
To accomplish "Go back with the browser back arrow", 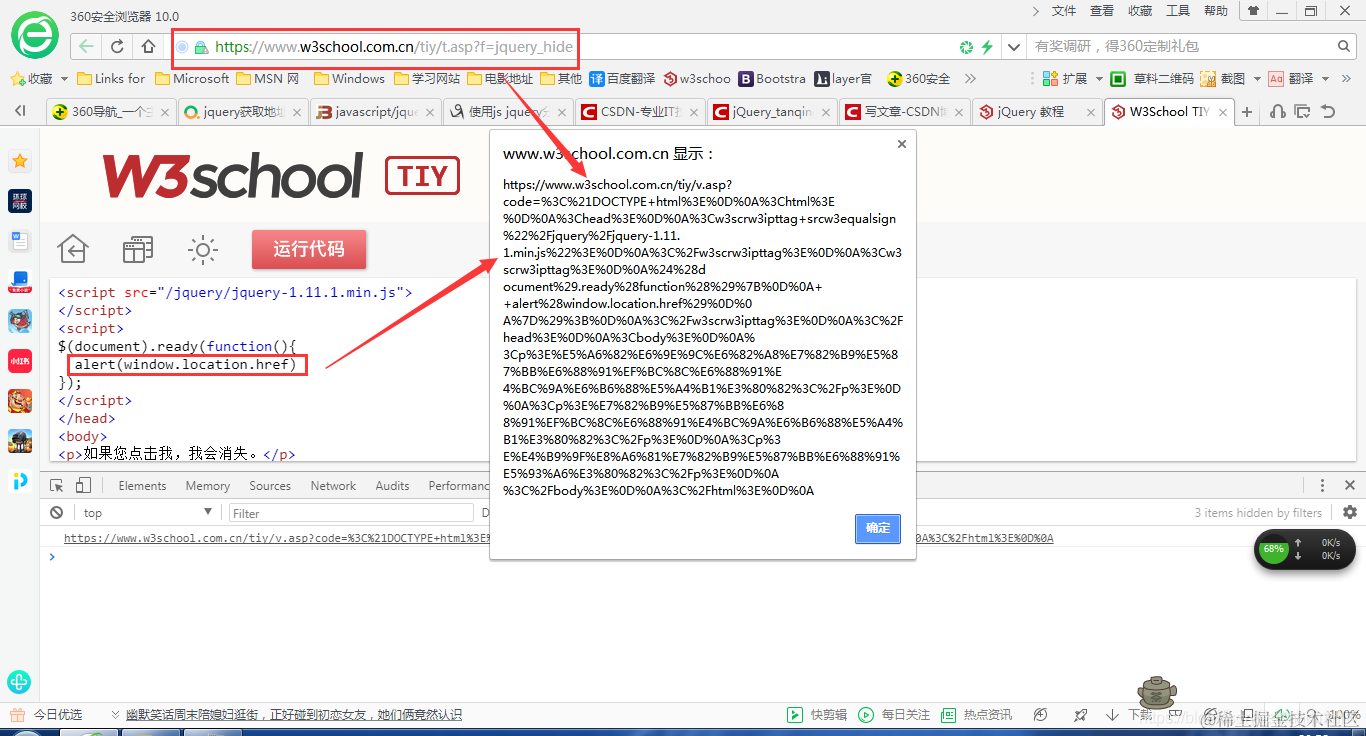I will (x=87, y=47).
